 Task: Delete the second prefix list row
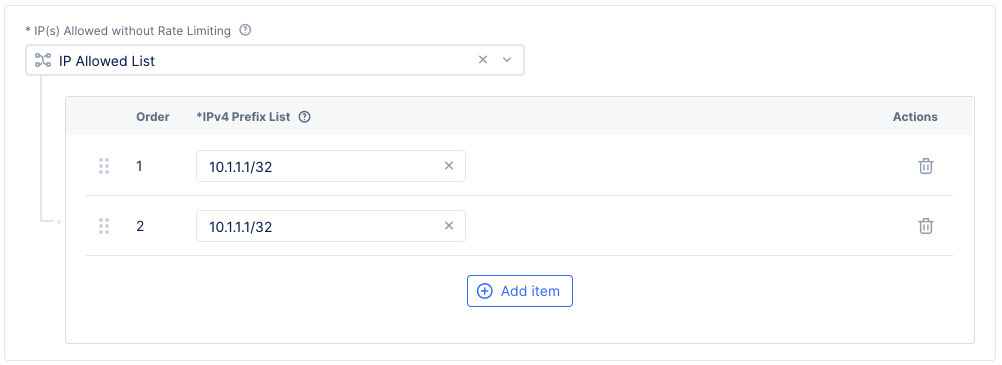point(925,226)
